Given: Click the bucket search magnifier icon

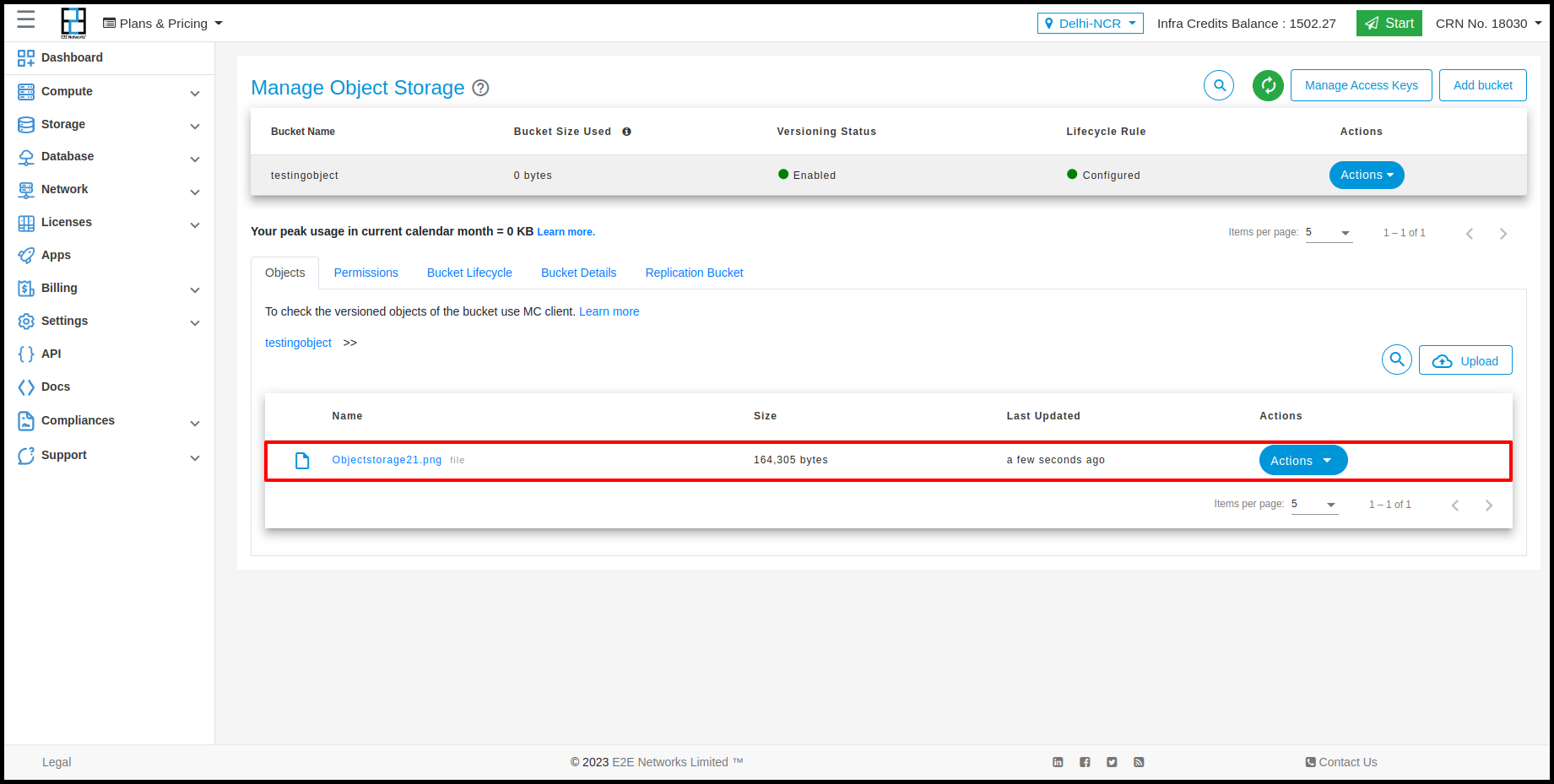Looking at the screenshot, I should (x=1219, y=85).
